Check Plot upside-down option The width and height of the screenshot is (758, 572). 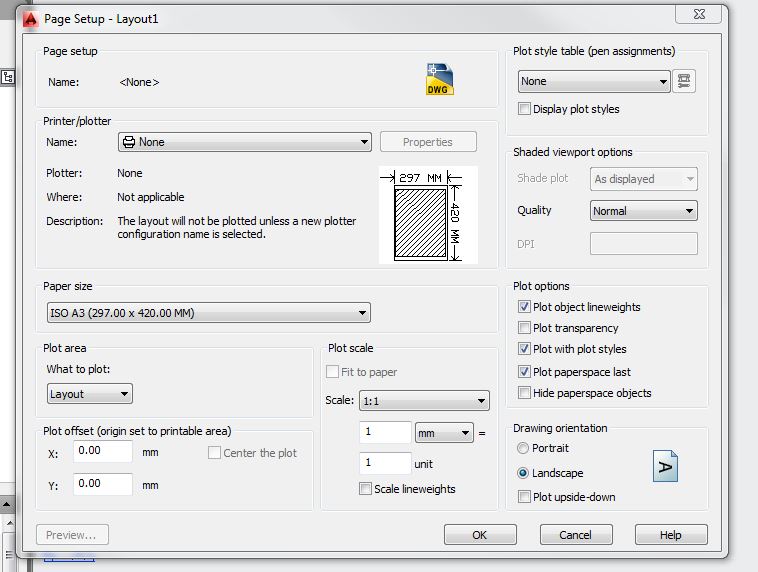point(525,497)
